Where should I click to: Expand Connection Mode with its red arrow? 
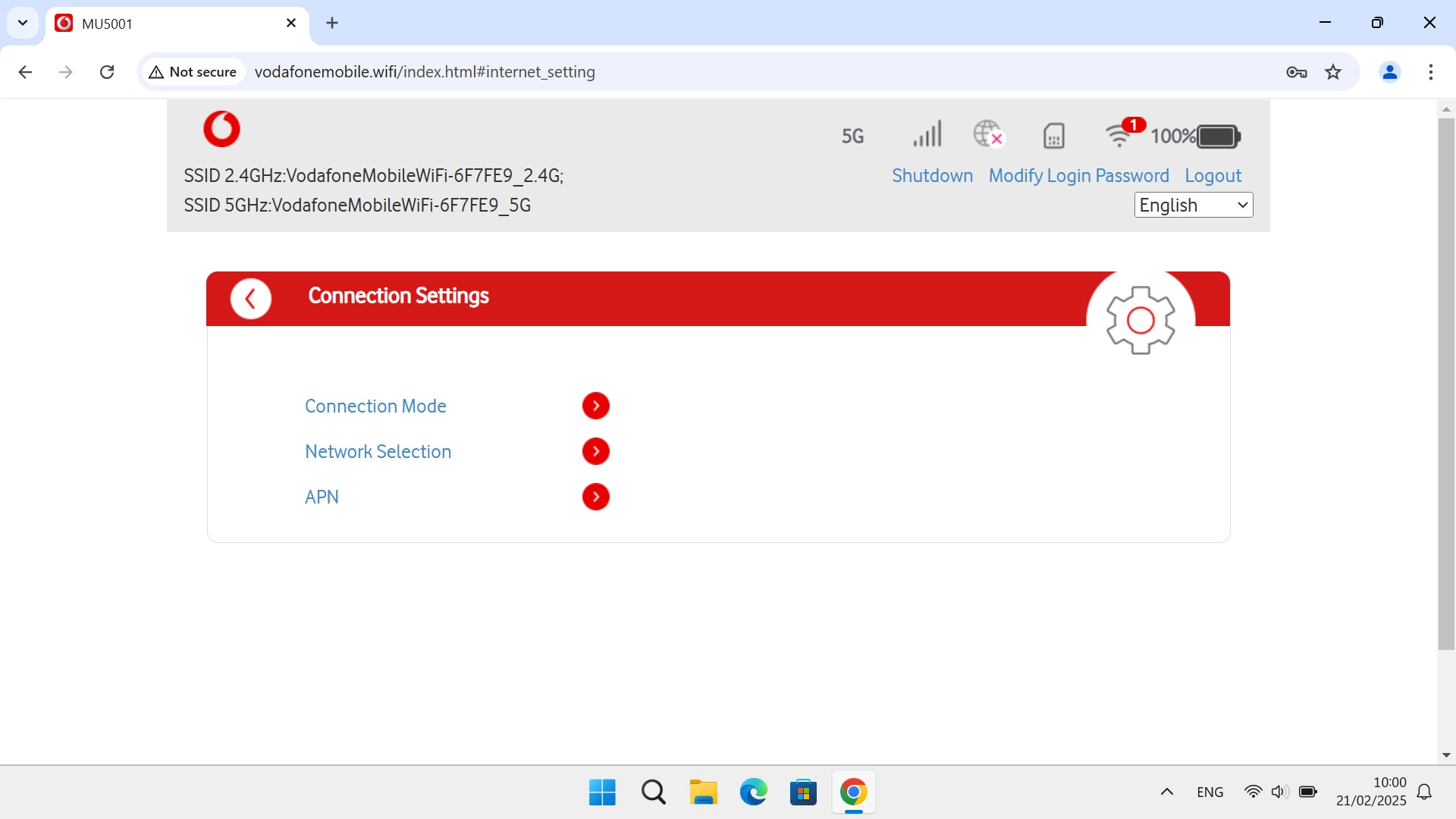click(595, 406)
